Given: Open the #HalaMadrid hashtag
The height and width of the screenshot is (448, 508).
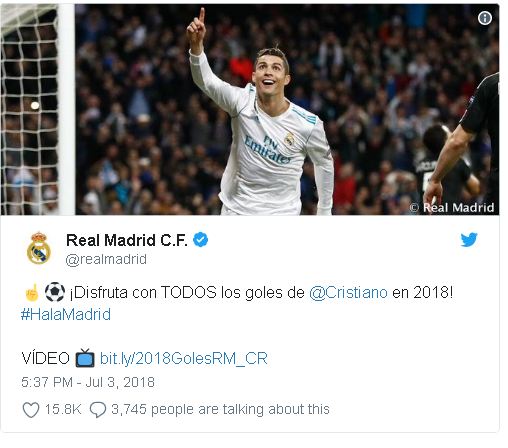Looking at the screenshot, I should coord(66,314).
